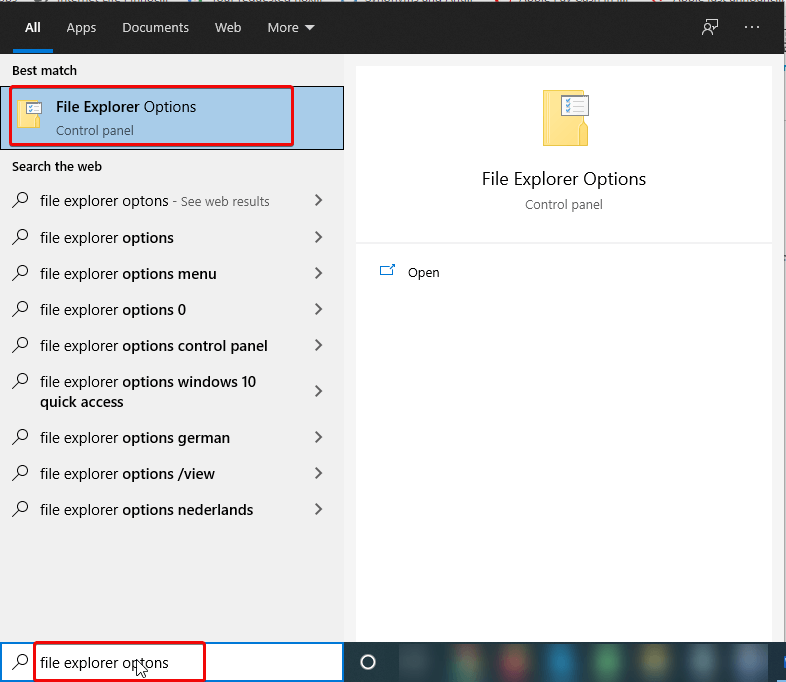Click the large File Explorer Options folder icon
Screen dimensions: 786x682
[565, 118]
